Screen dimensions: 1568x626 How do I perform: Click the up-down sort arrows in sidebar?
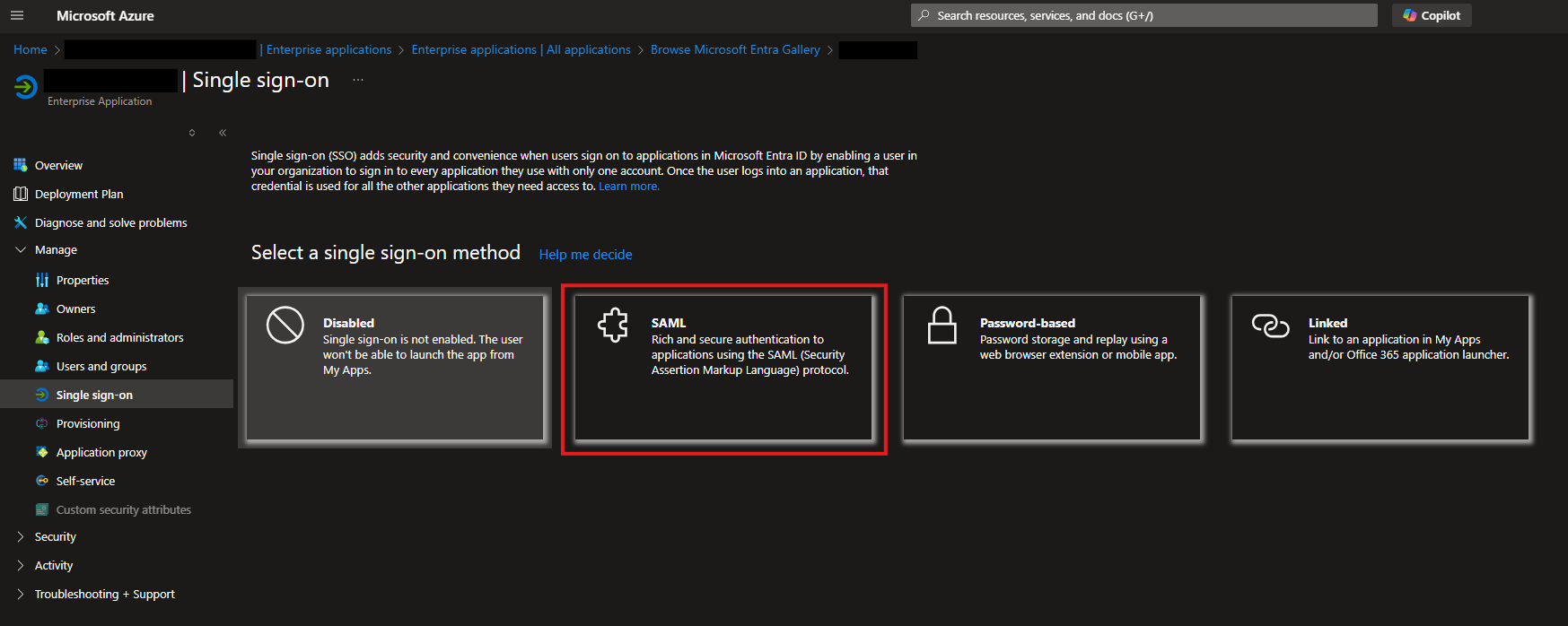192,133
